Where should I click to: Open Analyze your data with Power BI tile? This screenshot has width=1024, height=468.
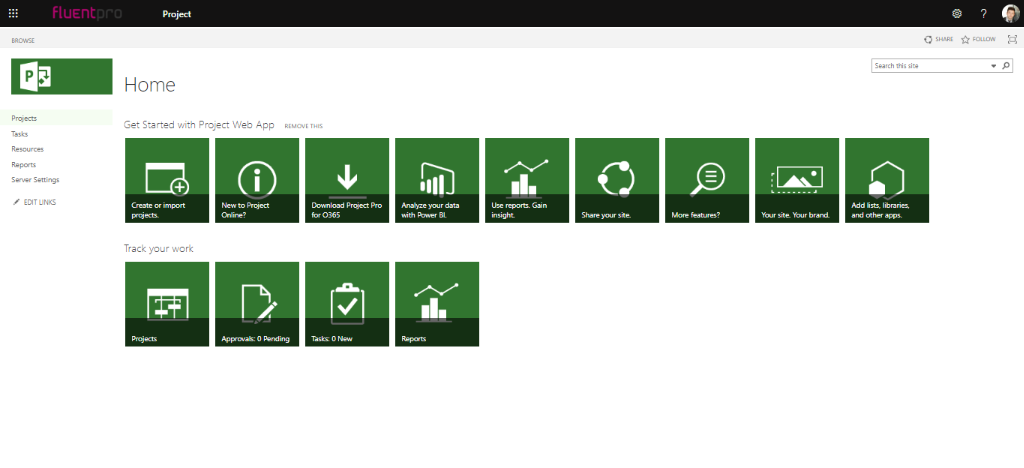coord(438,180)
